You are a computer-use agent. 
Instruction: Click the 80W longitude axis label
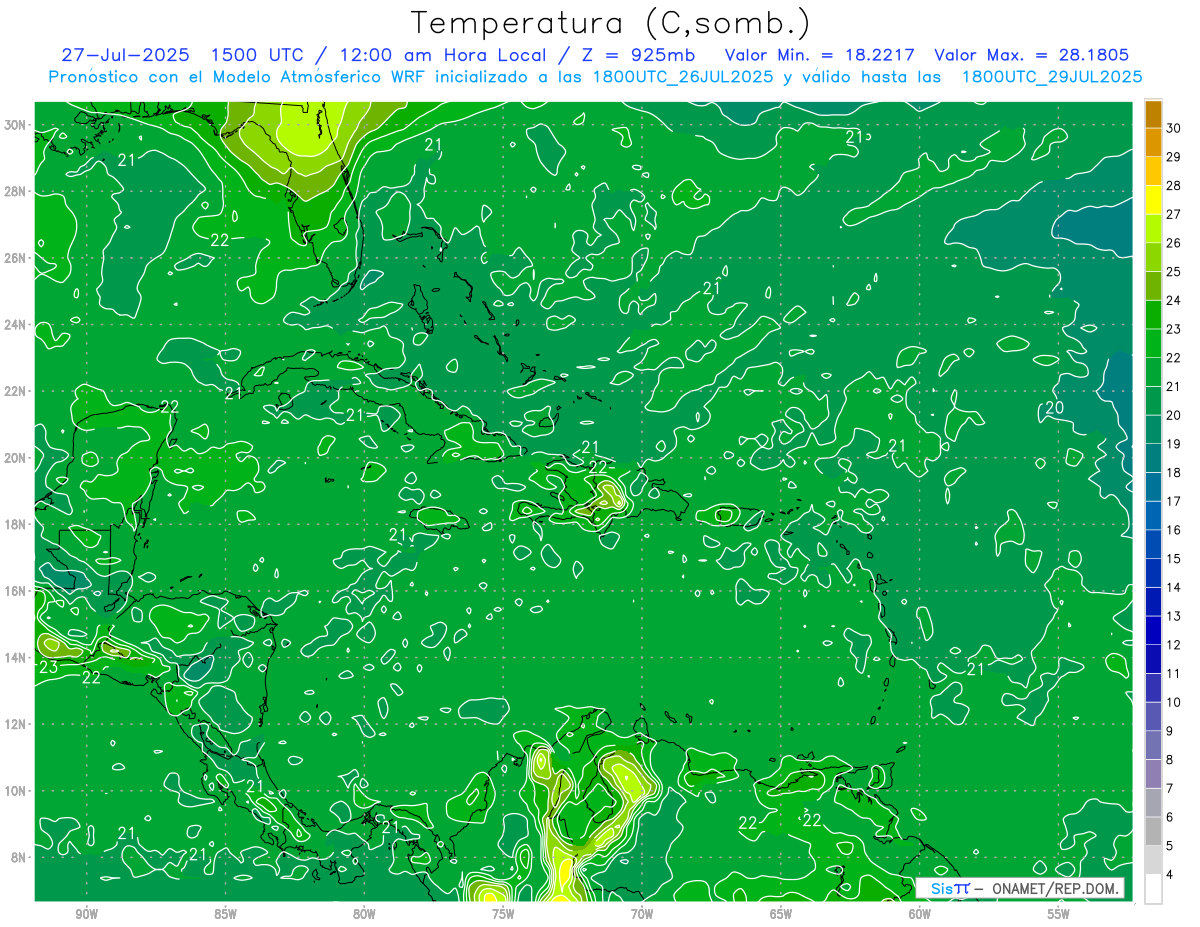(x=364, y=913)
